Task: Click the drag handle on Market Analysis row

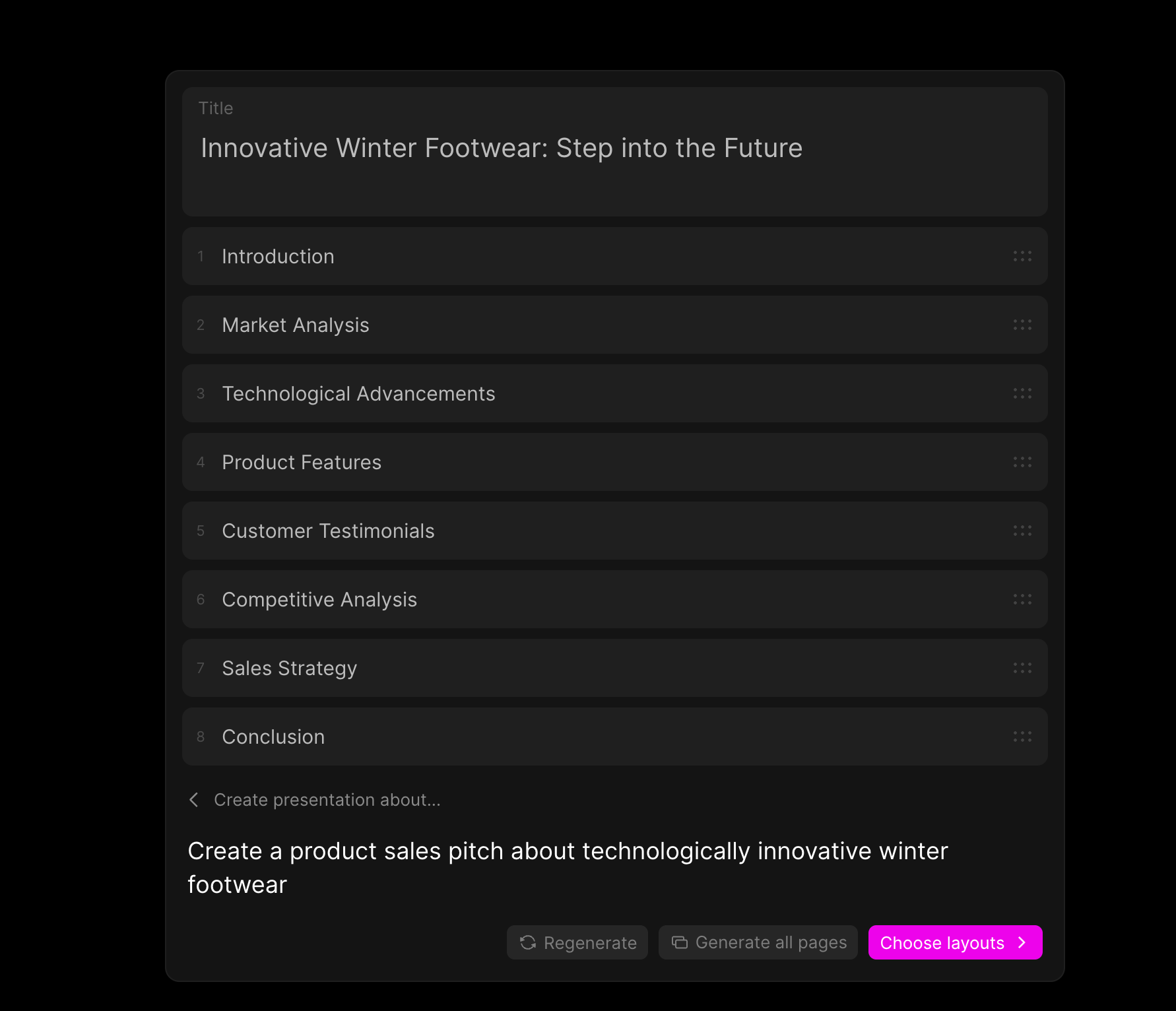Action: [1022, 325]
